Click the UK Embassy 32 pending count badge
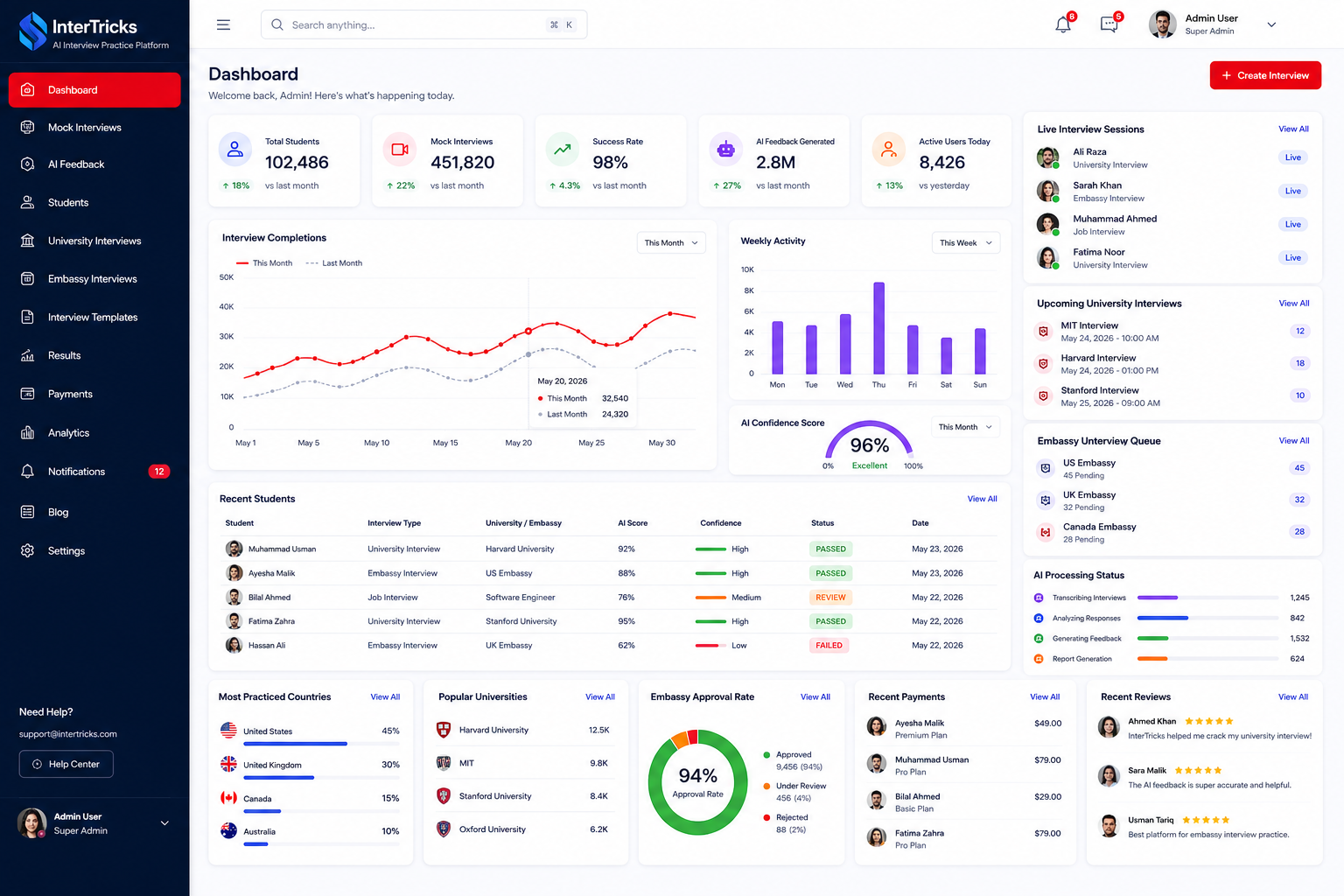Viewport: 1344px width, 896px height. tap(1299, 500)
